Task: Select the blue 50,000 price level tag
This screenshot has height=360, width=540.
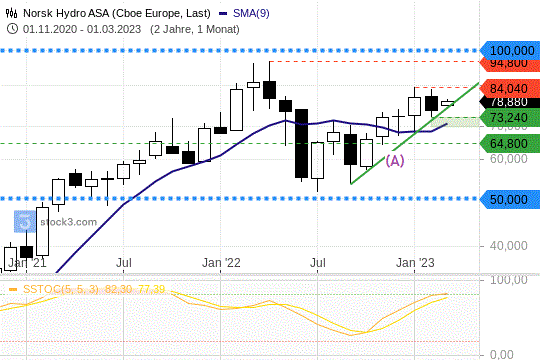Action: point(510,199)
